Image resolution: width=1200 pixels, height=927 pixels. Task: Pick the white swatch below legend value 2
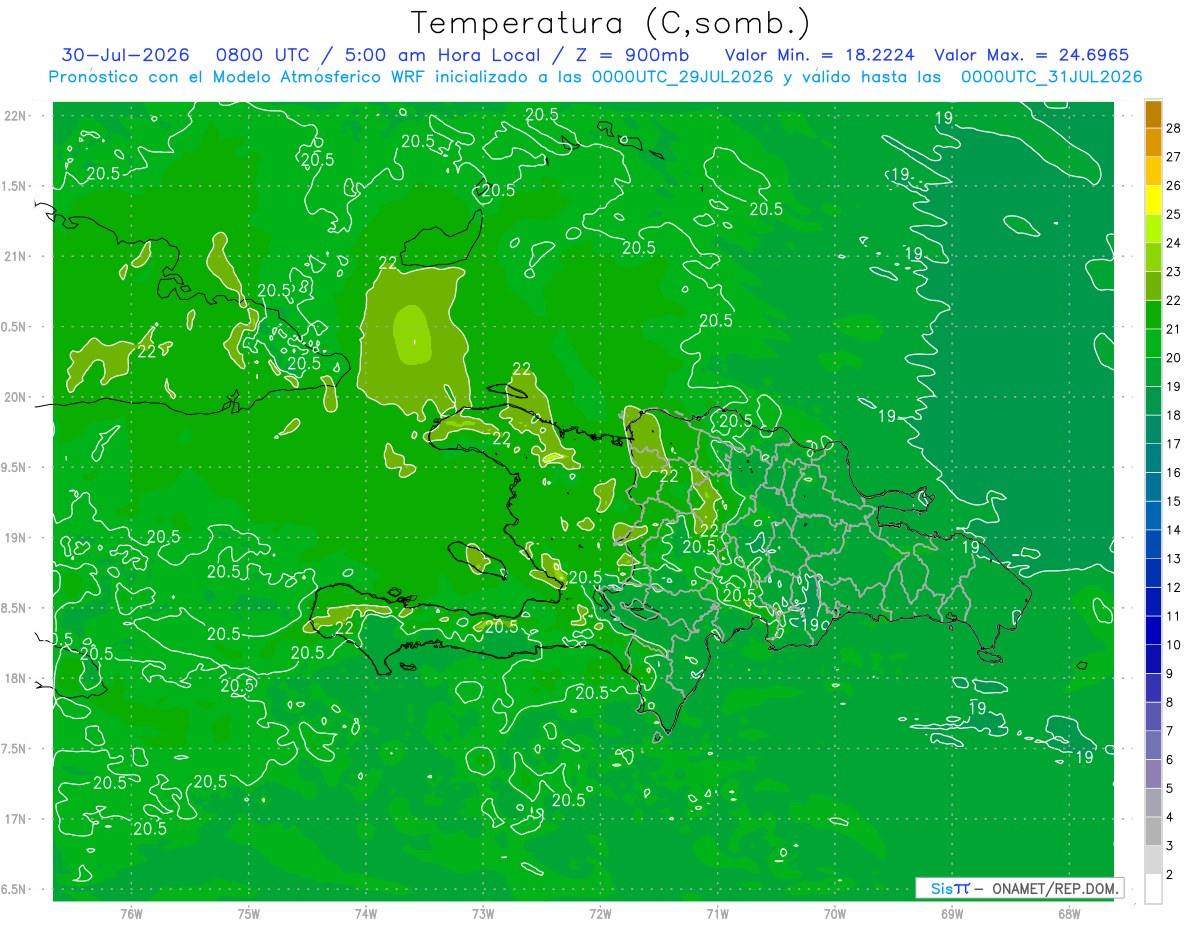coord(1153,889)
